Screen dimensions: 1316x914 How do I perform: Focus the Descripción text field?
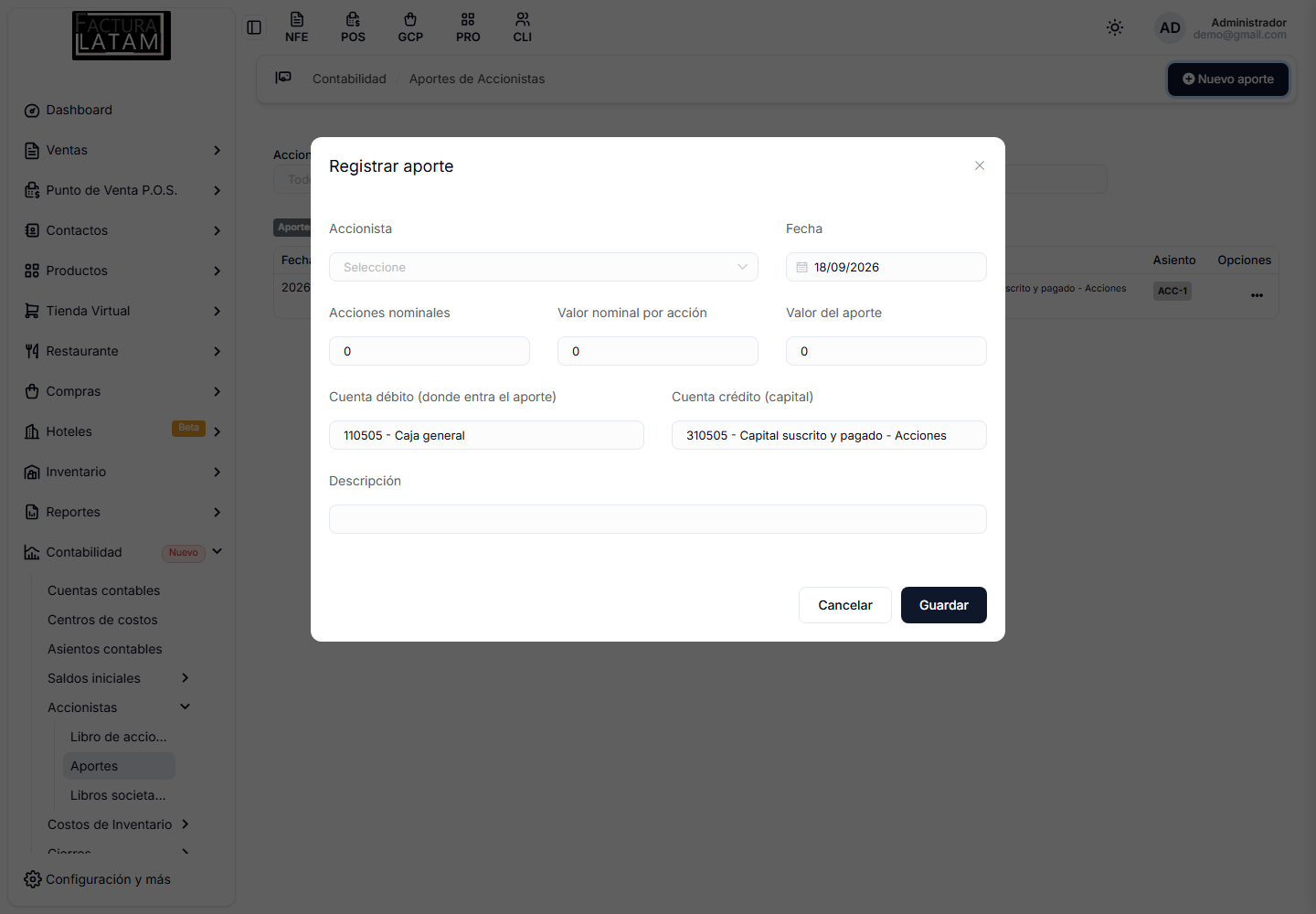click(658, 519)
